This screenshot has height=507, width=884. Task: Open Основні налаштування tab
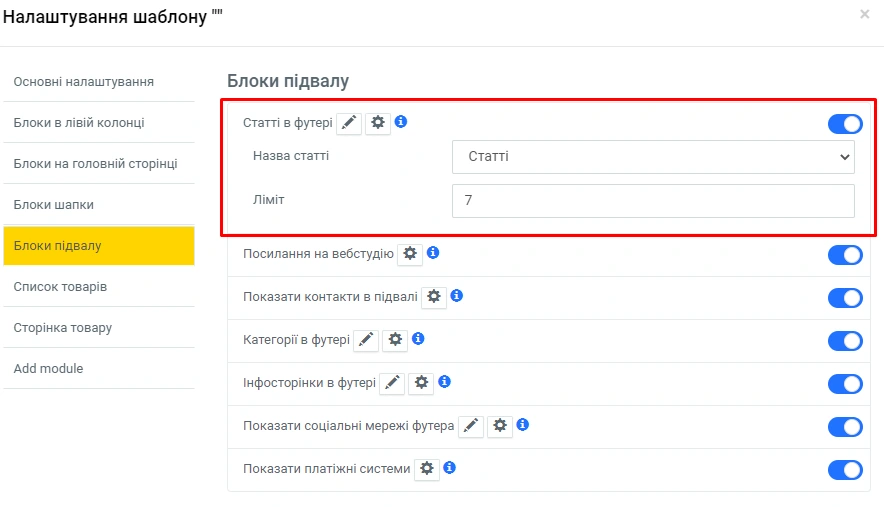tap(98, 82)
